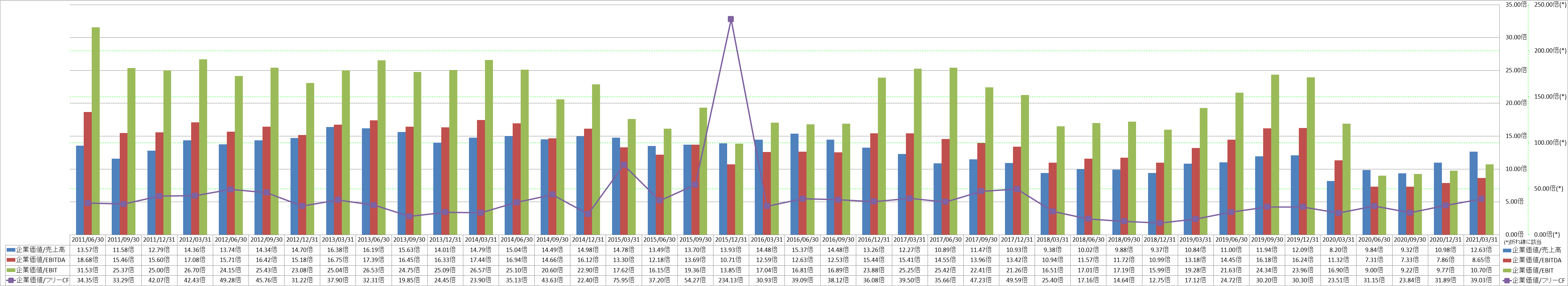1568x286 pixels.
Task: Select the 2017/06/30 column header
Action: coord(945,240)
